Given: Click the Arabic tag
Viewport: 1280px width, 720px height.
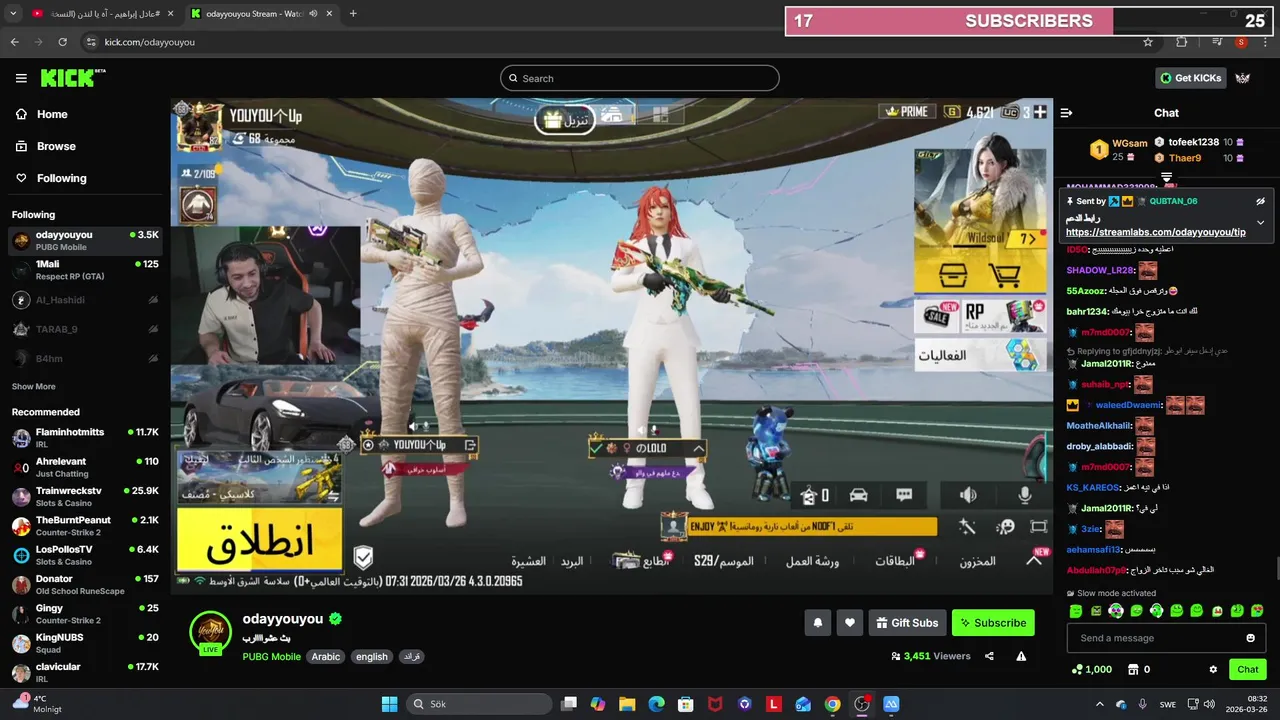Looking at the screenshot, I should click(x=326, y=657).
